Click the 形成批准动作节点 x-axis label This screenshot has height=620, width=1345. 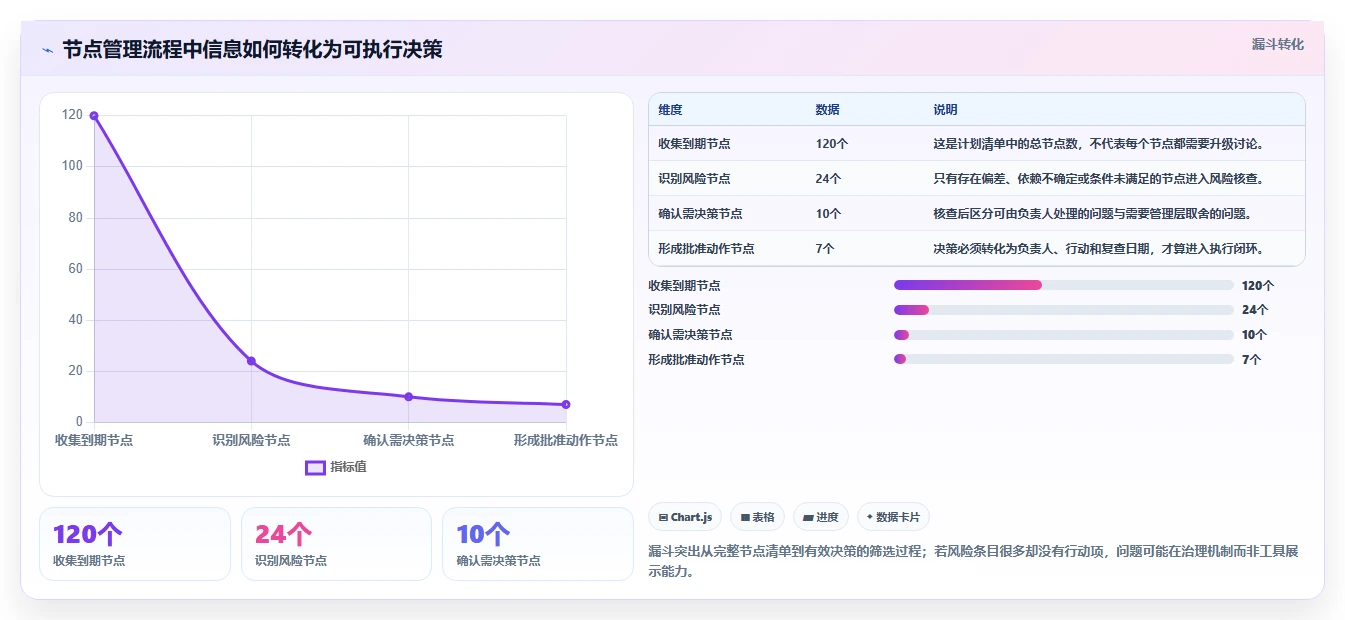[x=566, y=440]
